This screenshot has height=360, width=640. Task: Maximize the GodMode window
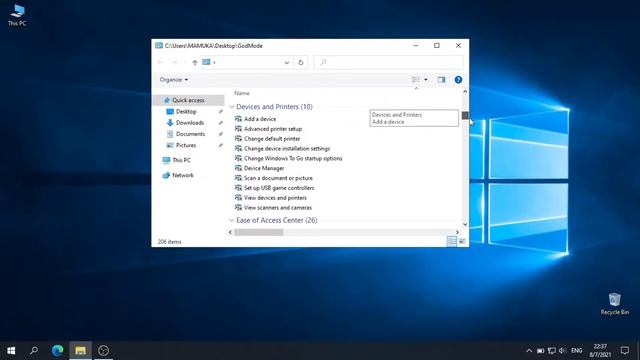coord(437,46)
